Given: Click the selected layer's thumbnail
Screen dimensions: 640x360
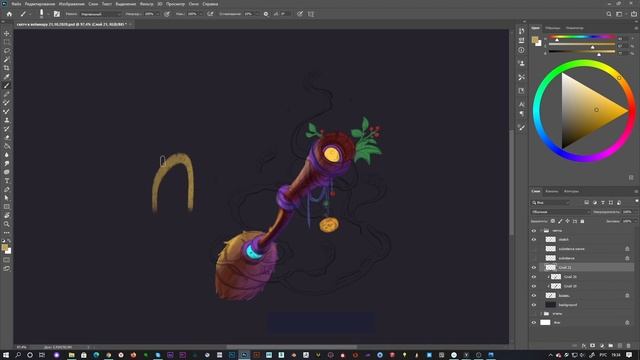Looking at the screenshot, I should [x=551, y=267].
